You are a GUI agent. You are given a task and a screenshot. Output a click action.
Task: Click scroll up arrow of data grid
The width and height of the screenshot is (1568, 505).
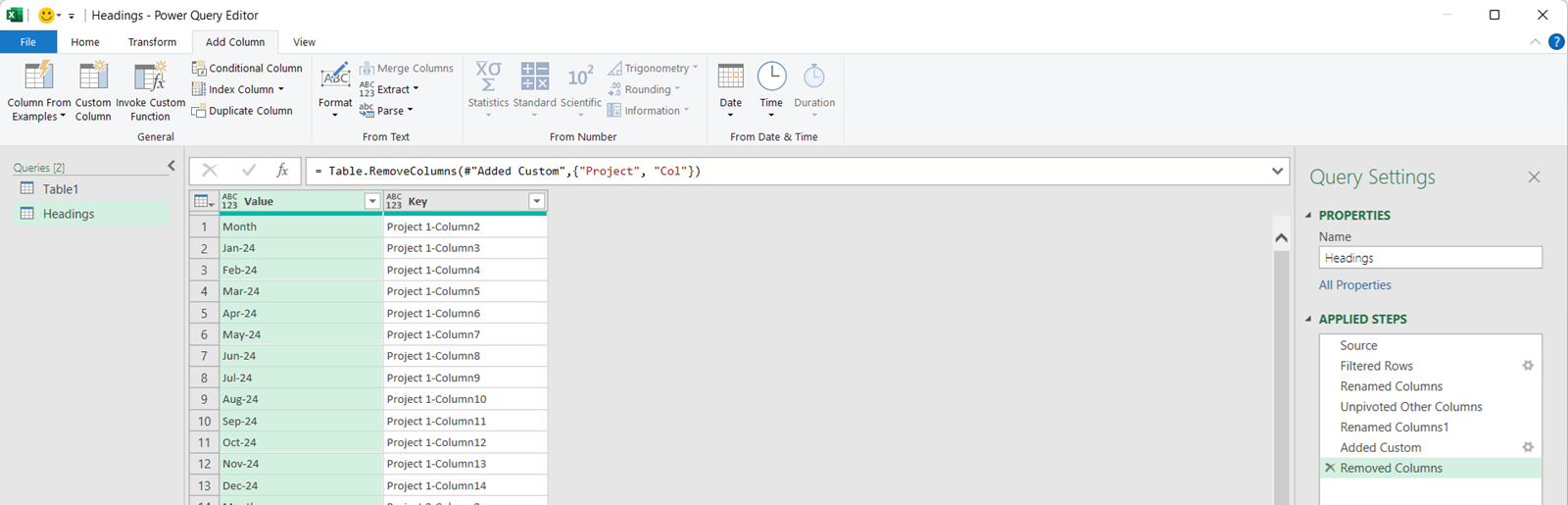[1281, 237]
